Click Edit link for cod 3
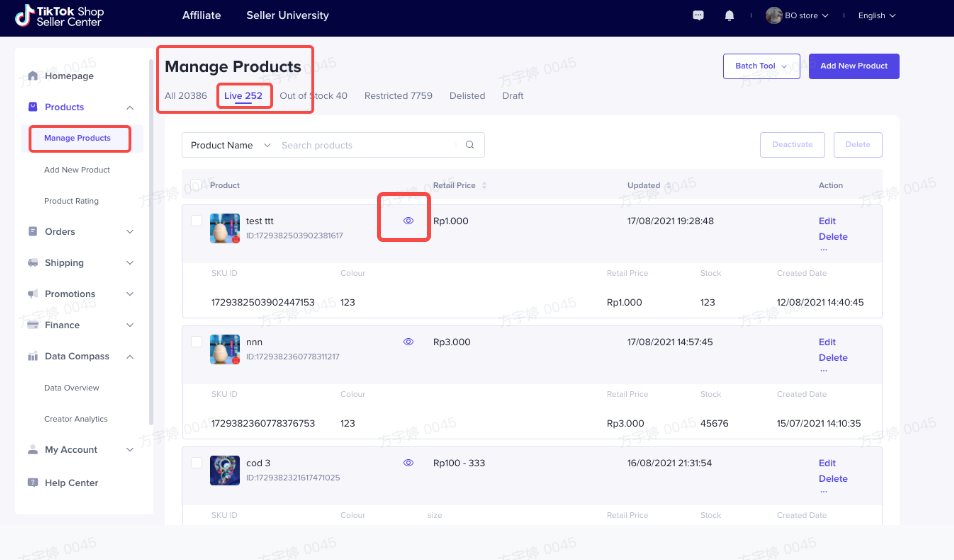 coord(827,463)
